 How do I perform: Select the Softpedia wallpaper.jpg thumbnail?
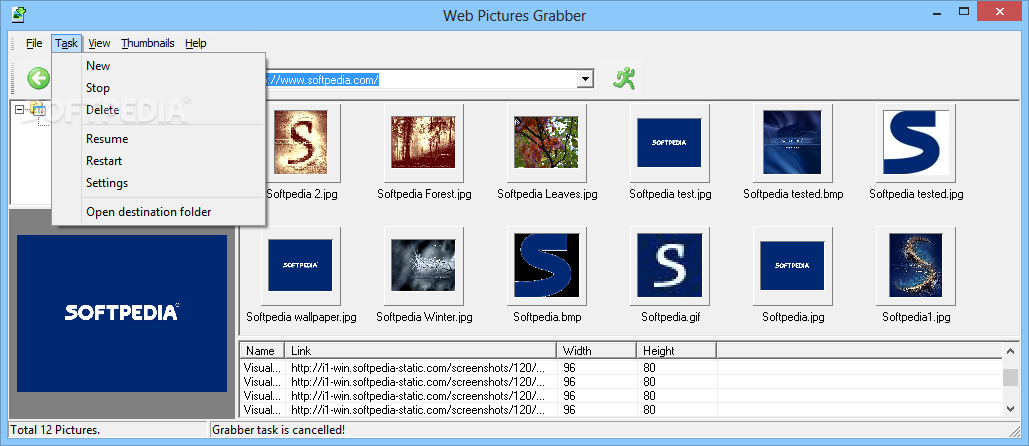(301, 266)
